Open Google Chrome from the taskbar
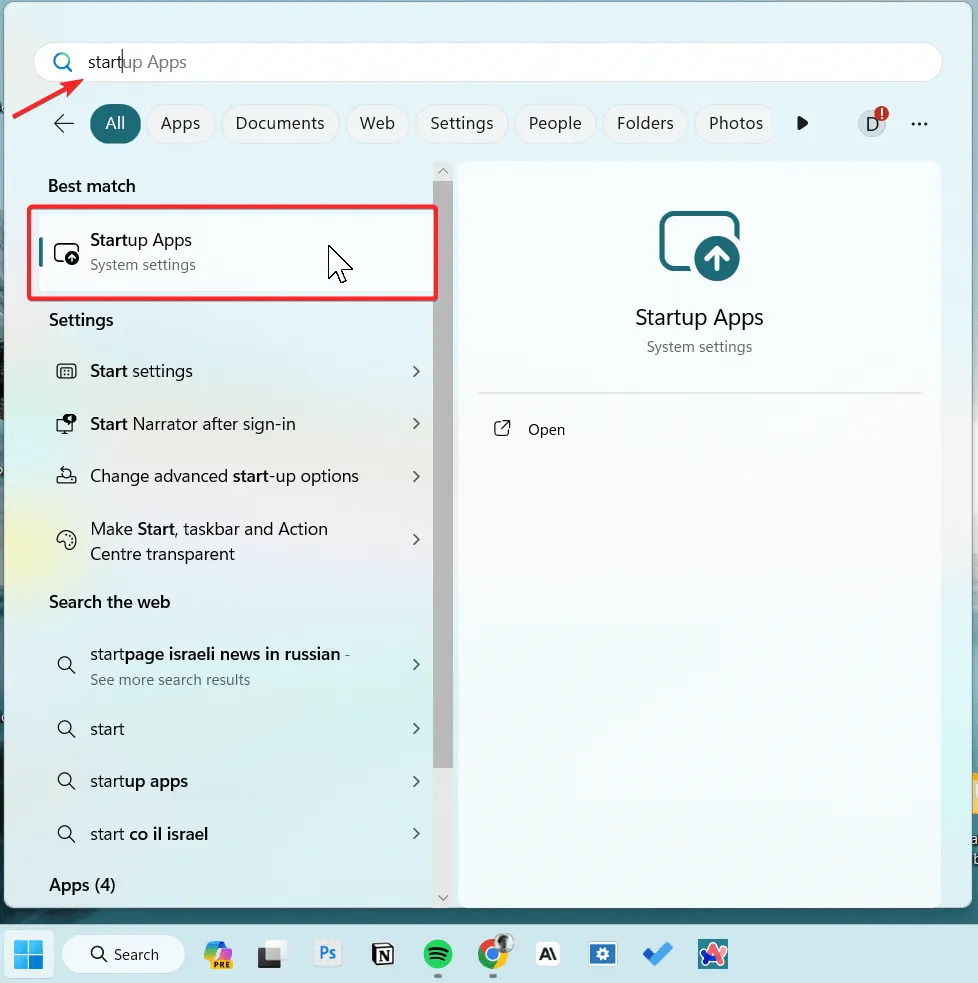Image resolution: width=978 pixels, height=983 pixels. click(x=493, y=954)
